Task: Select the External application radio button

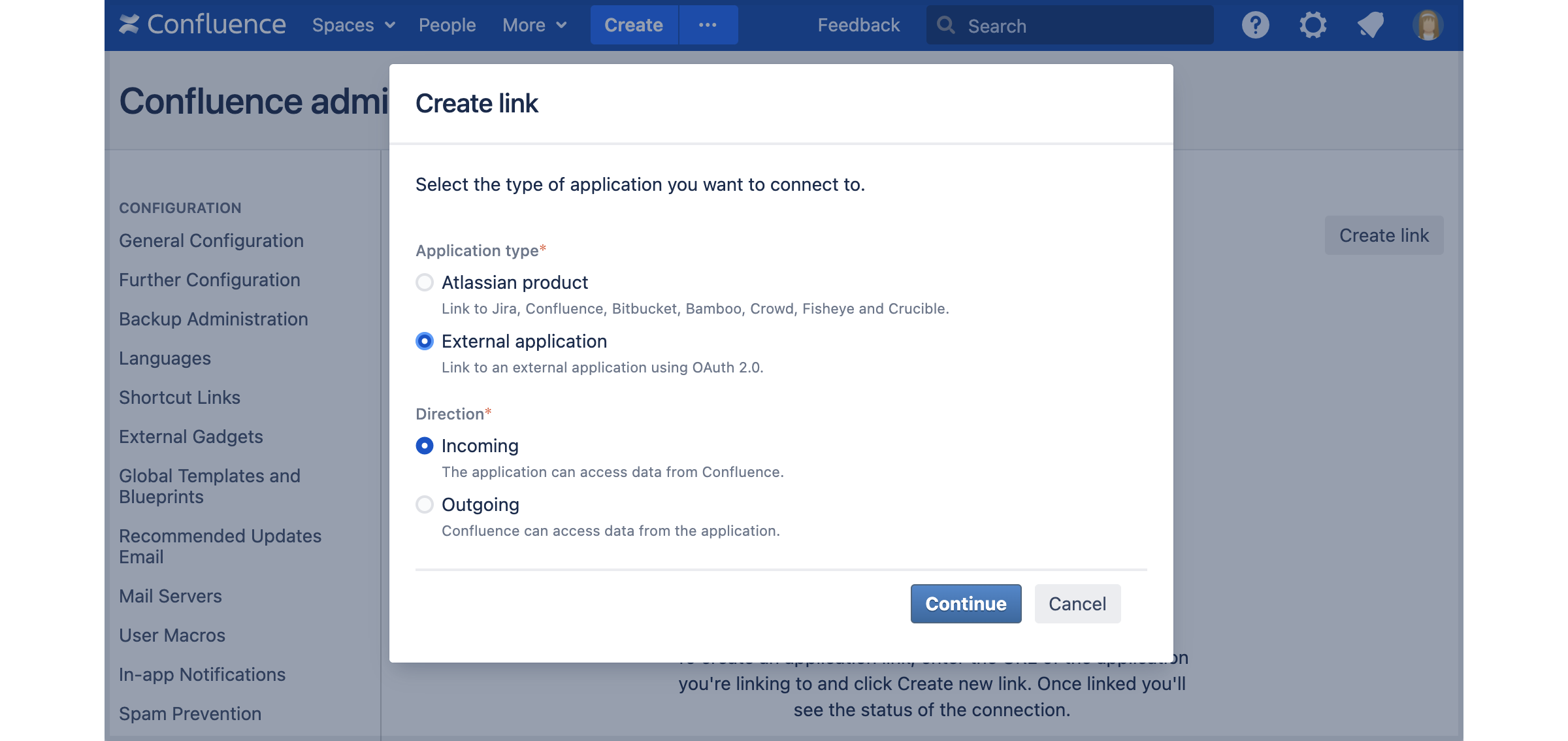Action: pyautogui.click(x=425, y=341)
